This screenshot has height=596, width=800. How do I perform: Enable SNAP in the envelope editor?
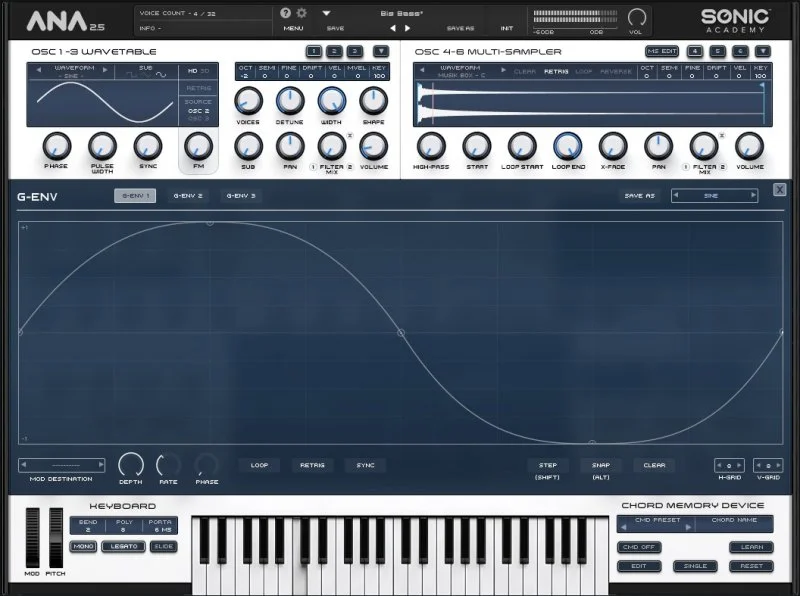click(x=601, y=465)
